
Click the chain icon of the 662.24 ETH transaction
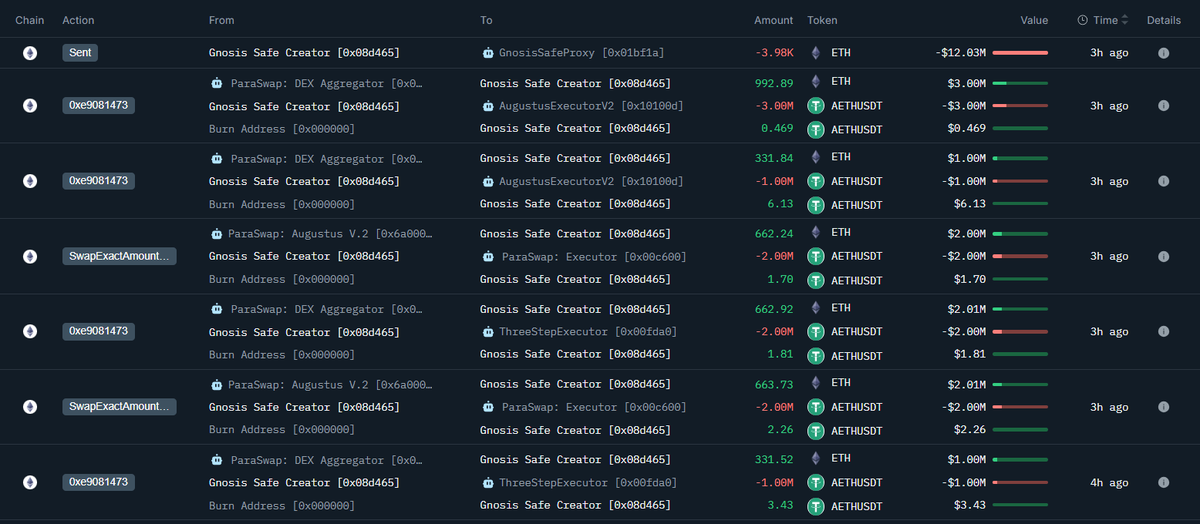[30, 256]
